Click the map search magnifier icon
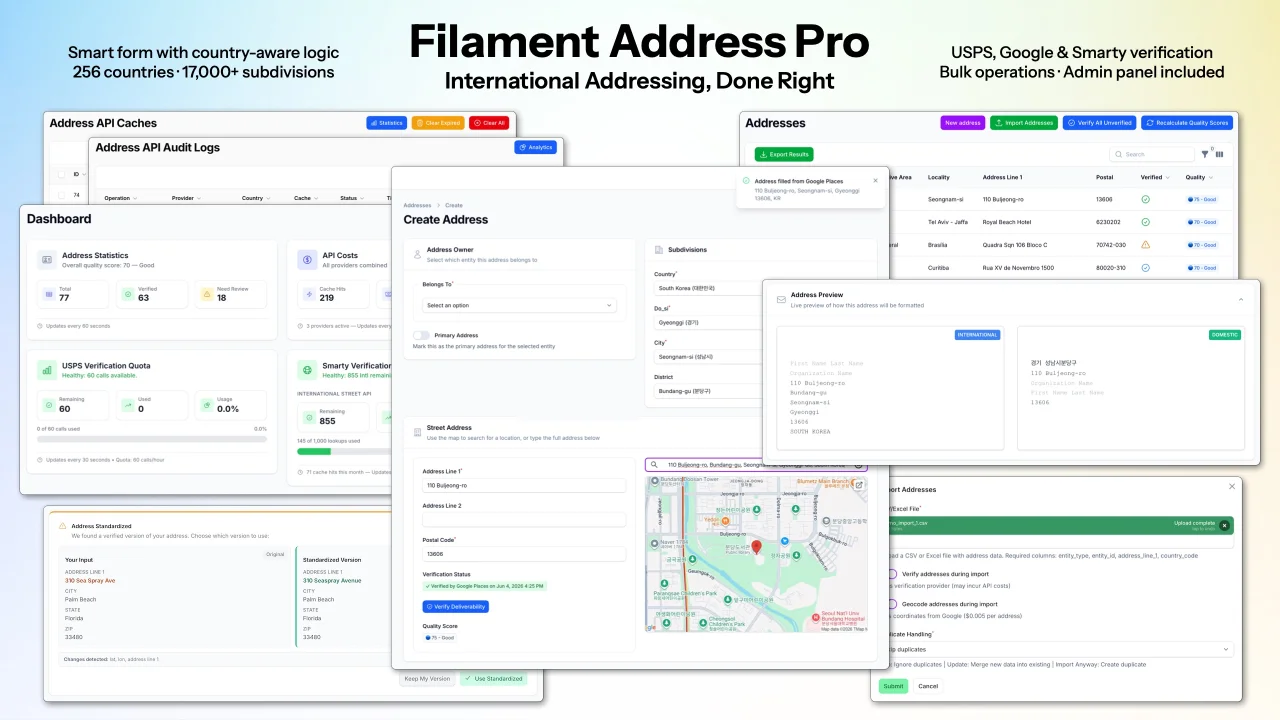Viewport: 1280px width, 720px height. tap(654, 465)
